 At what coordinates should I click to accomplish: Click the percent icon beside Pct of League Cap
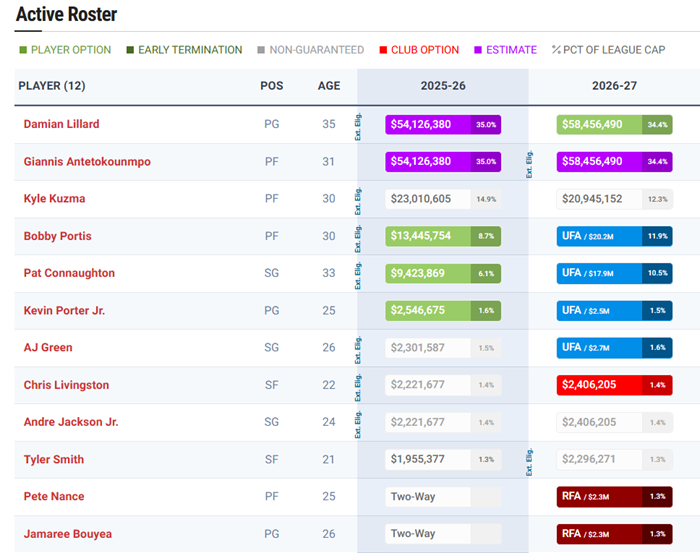point(556,50)
